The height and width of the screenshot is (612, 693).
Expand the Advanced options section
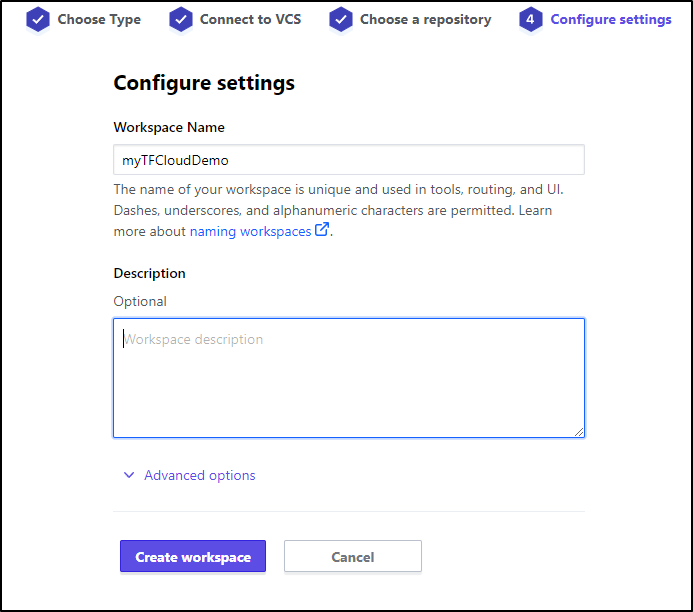point(200,475)
